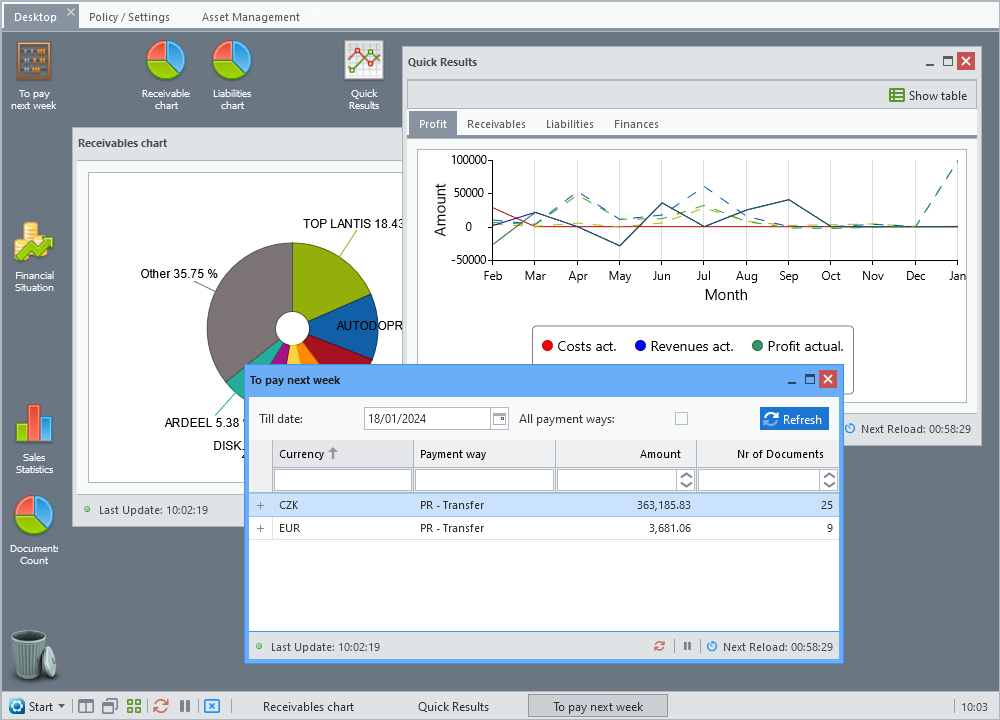Expand the EUR currency row
The image size is (1000, 720).
point(260,528)
